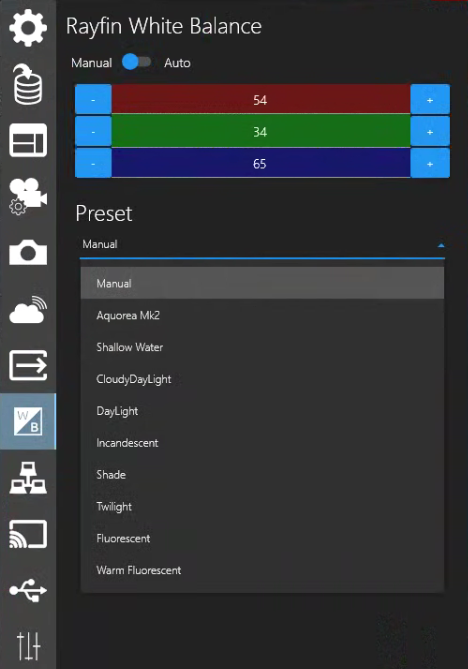Open the network topology icon
The image size is (468, 669).
[28, 478]
